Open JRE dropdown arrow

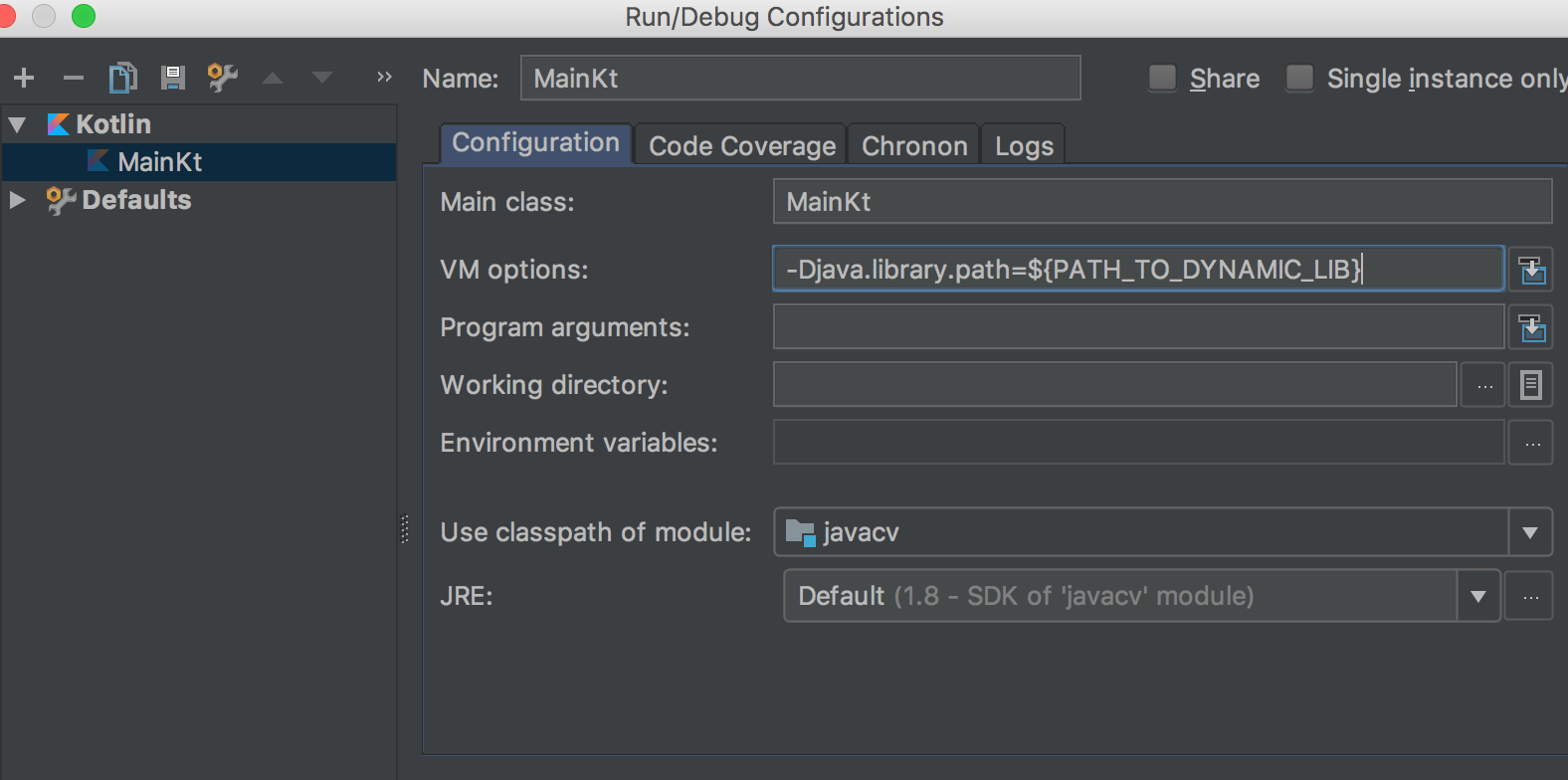tap(1478, 596)
